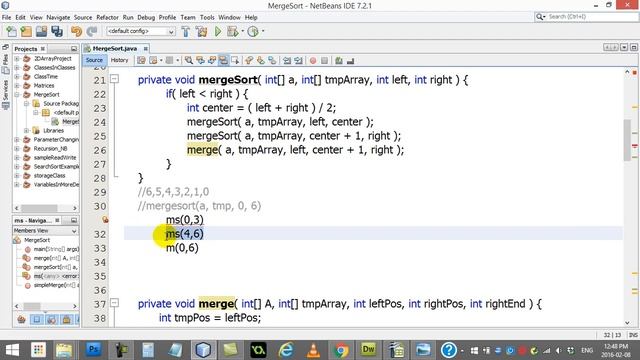The width and height of the screenshot is (640, 360).
Task: Click the Find Selection magnifier icon in editor toolbar
Action: pos(189,60)
